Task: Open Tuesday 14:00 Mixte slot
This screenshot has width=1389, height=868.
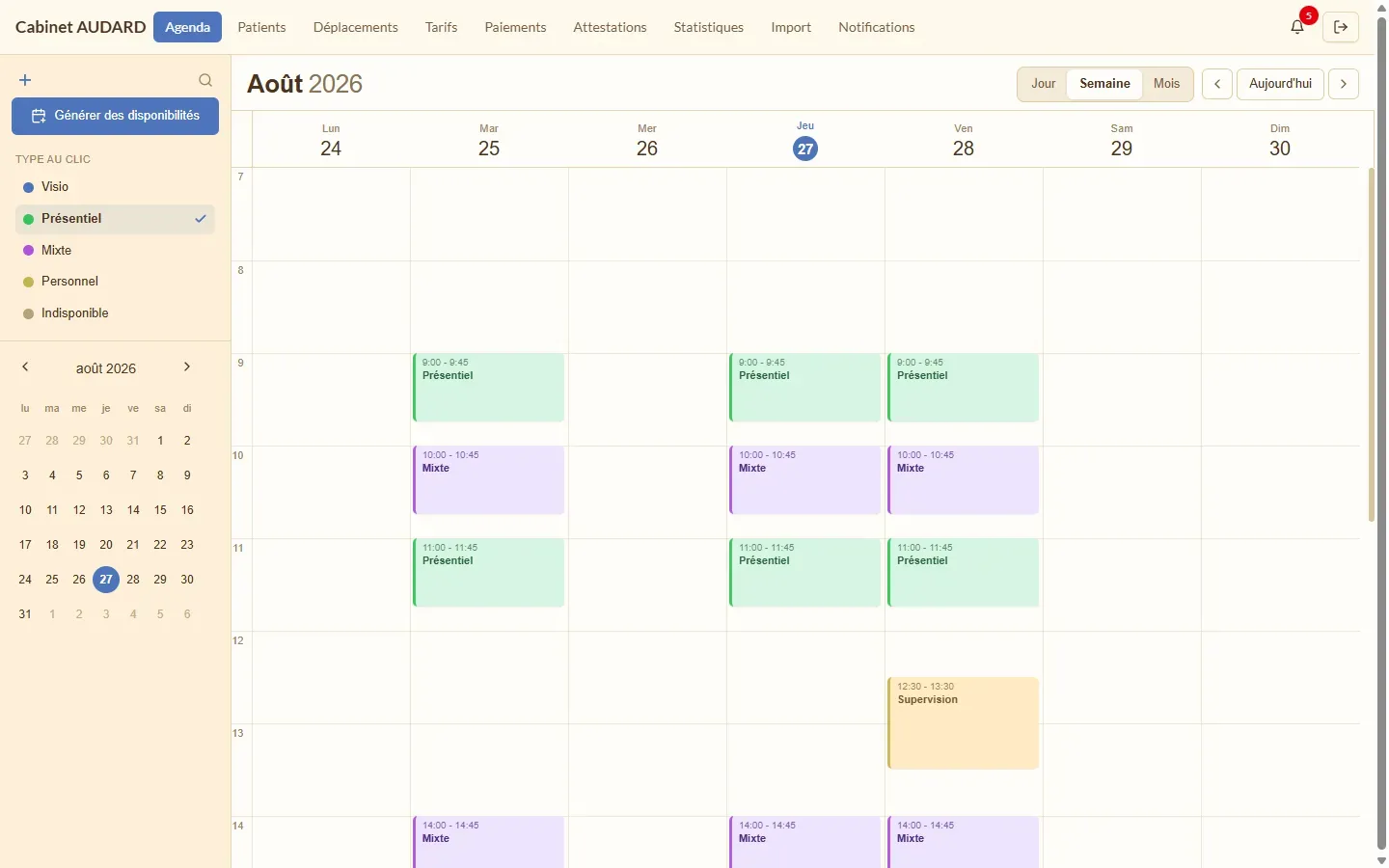Action: [x=489, y=843]
